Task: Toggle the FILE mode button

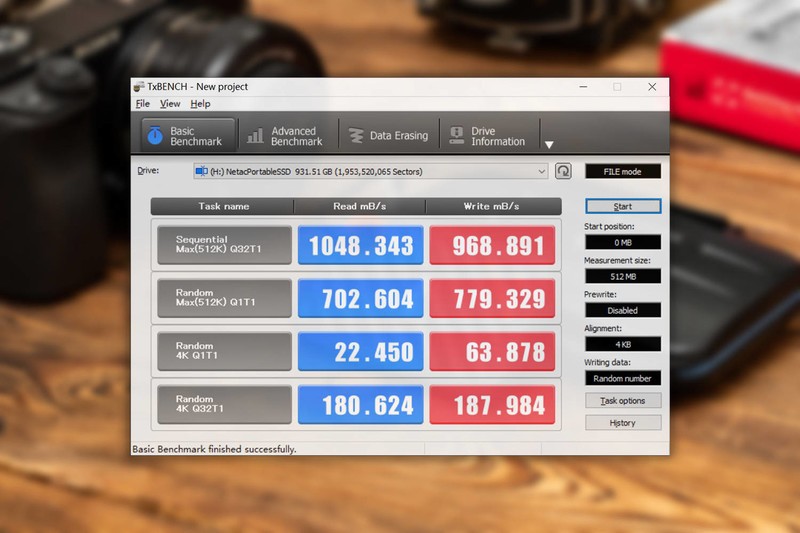Action: (x=622, y=171)
